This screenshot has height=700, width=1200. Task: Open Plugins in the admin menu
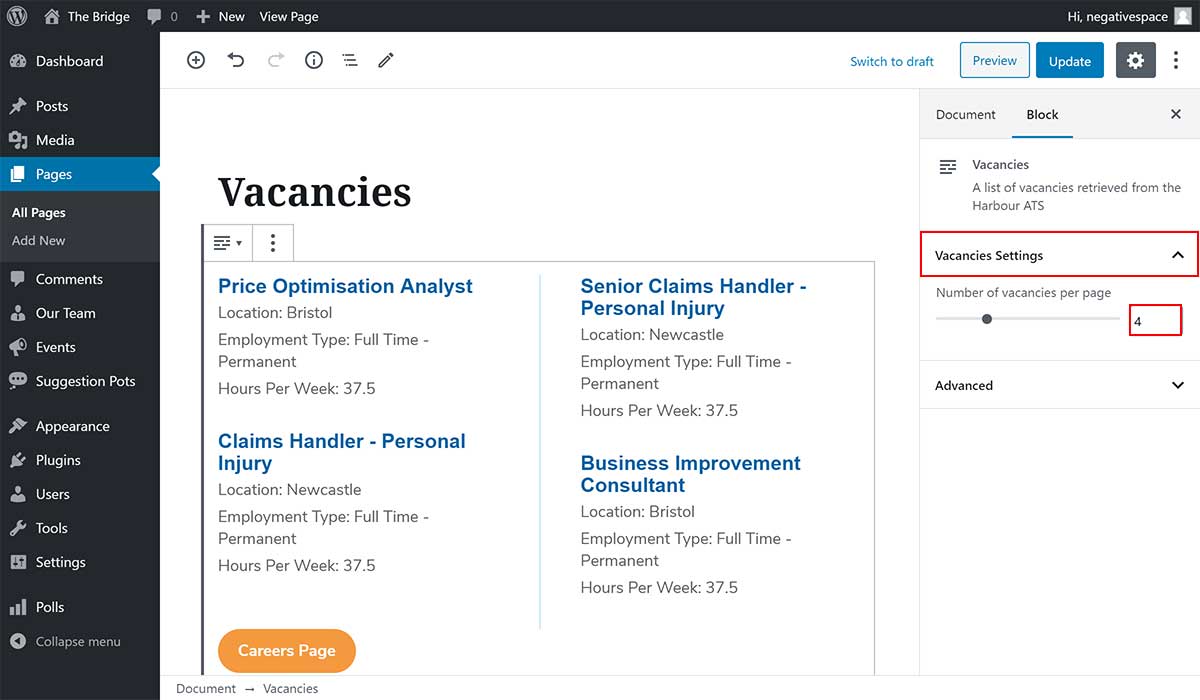[x=58, y=460]
